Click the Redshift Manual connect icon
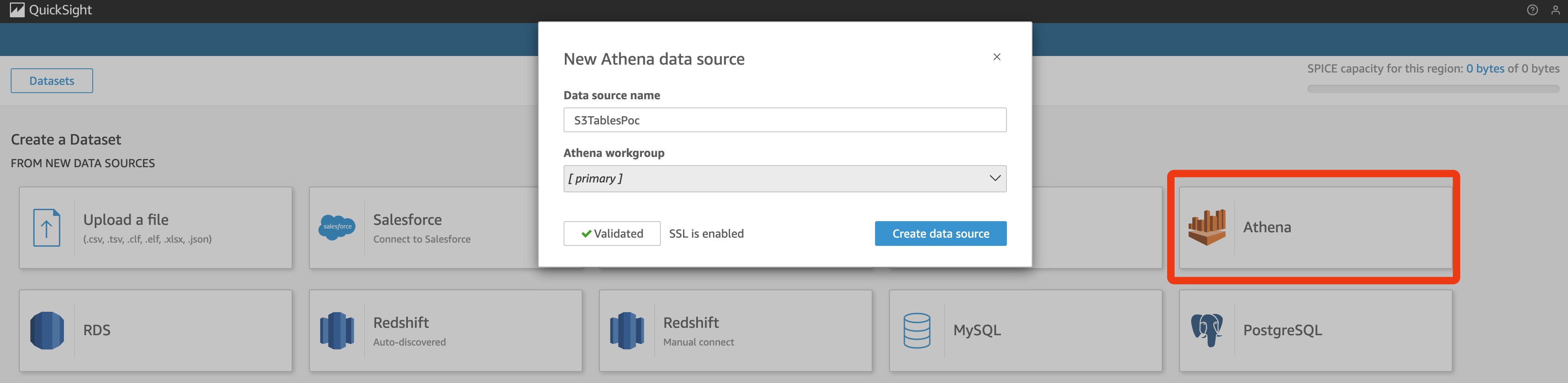Viewport: 1568px width, 383px height. [x=626, y=330]
